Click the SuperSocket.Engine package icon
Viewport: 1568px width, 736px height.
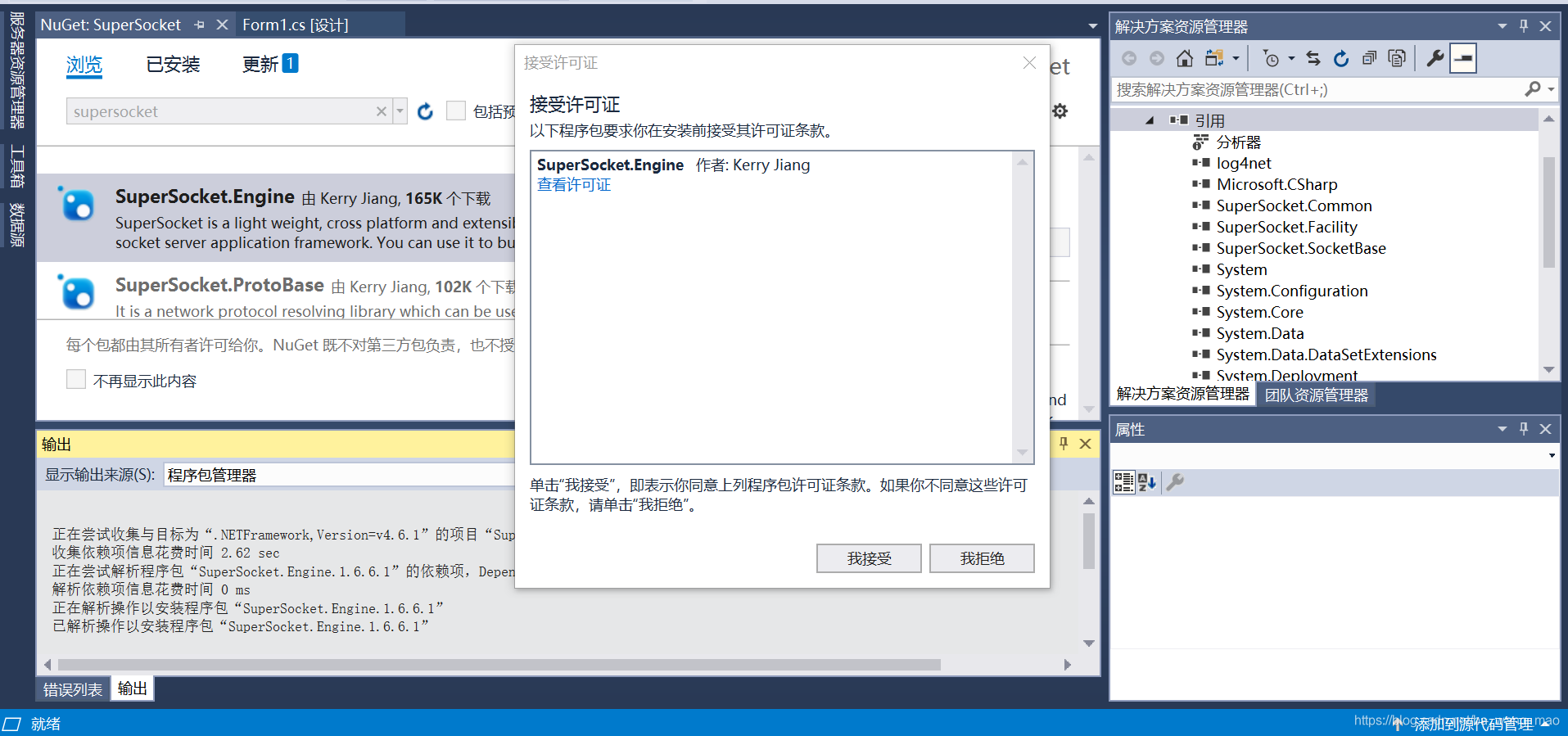point(77,204)
